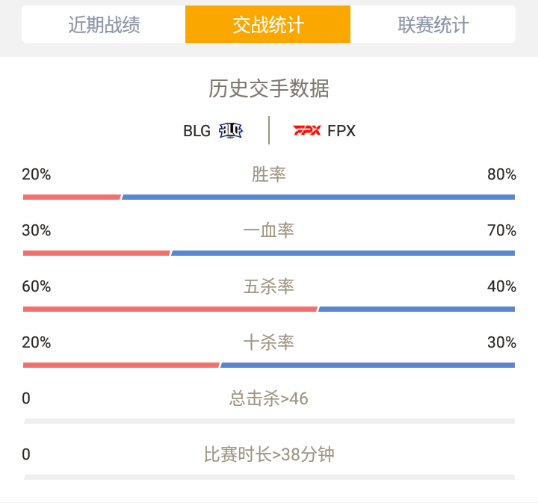538x503 pixels.
Task: Click the red segment of 十杀率 bar
Action: (x=121, y=365)
